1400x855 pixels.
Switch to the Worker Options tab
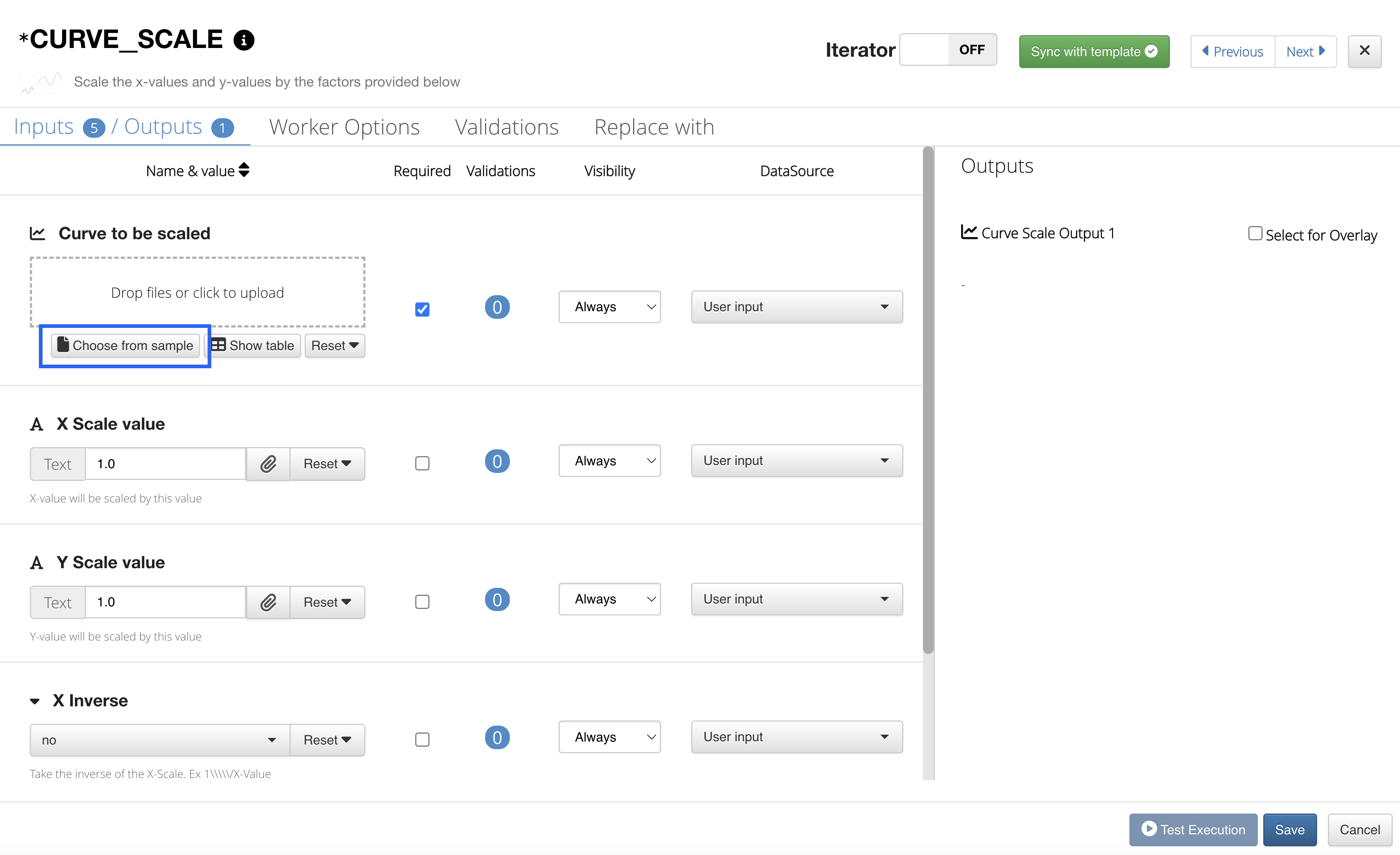click(344, 127)
